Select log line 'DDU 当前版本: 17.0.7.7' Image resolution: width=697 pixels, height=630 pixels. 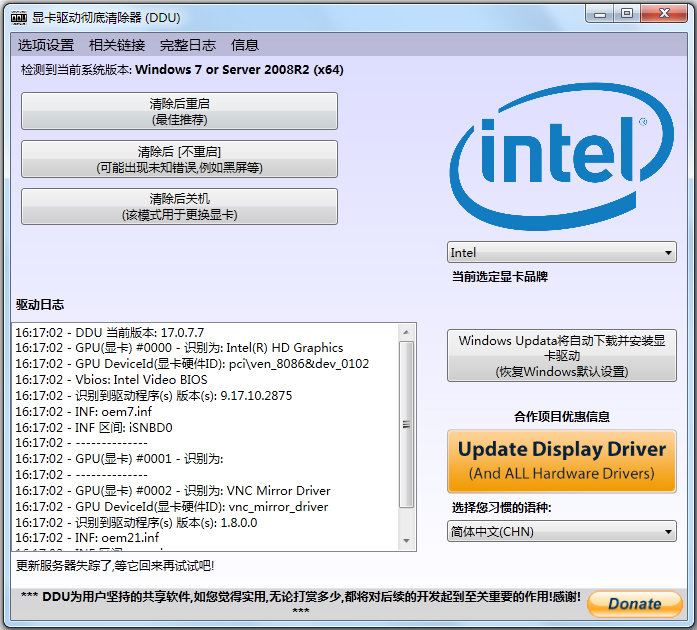110,333
